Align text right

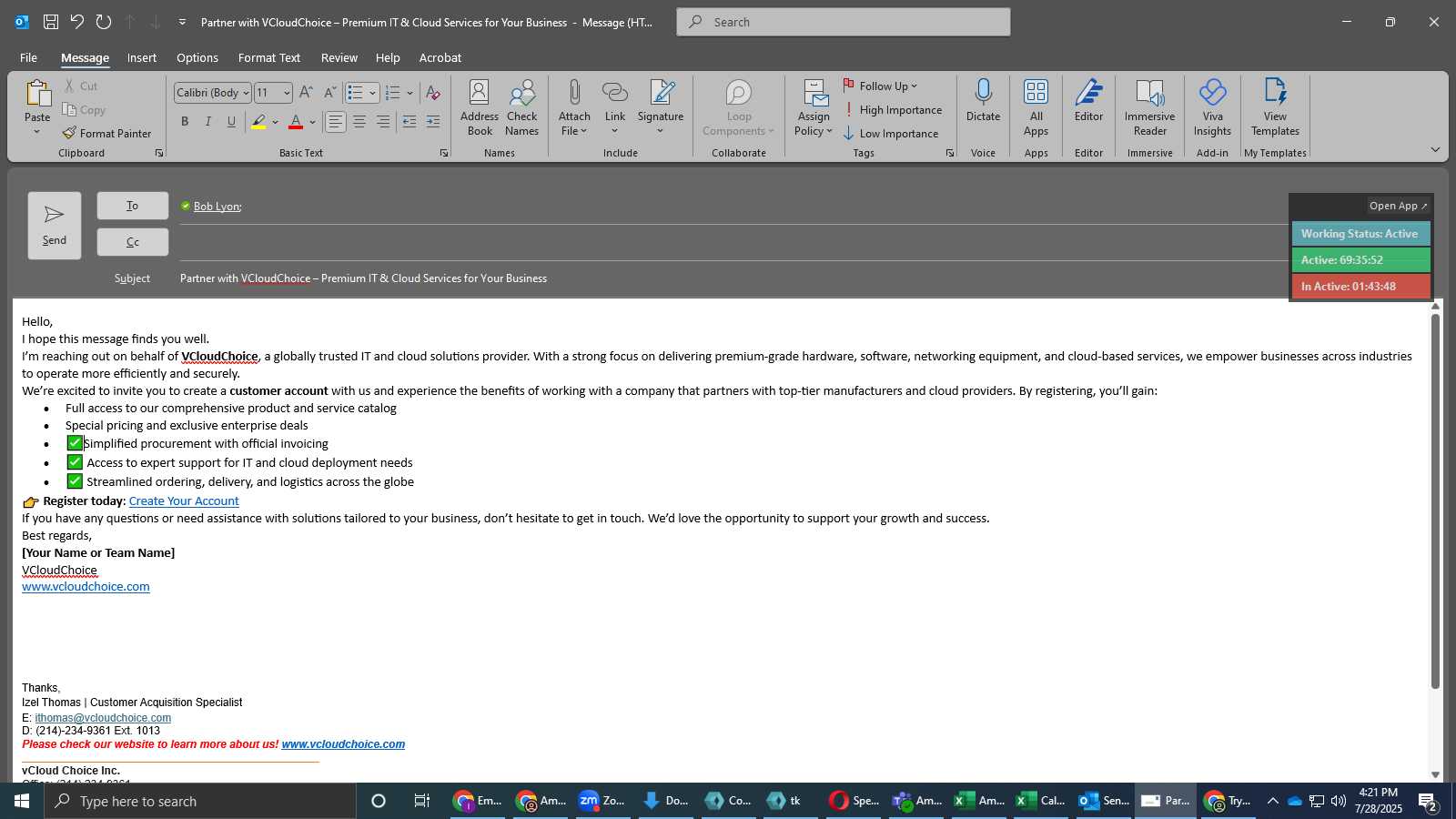click(383, 122)
